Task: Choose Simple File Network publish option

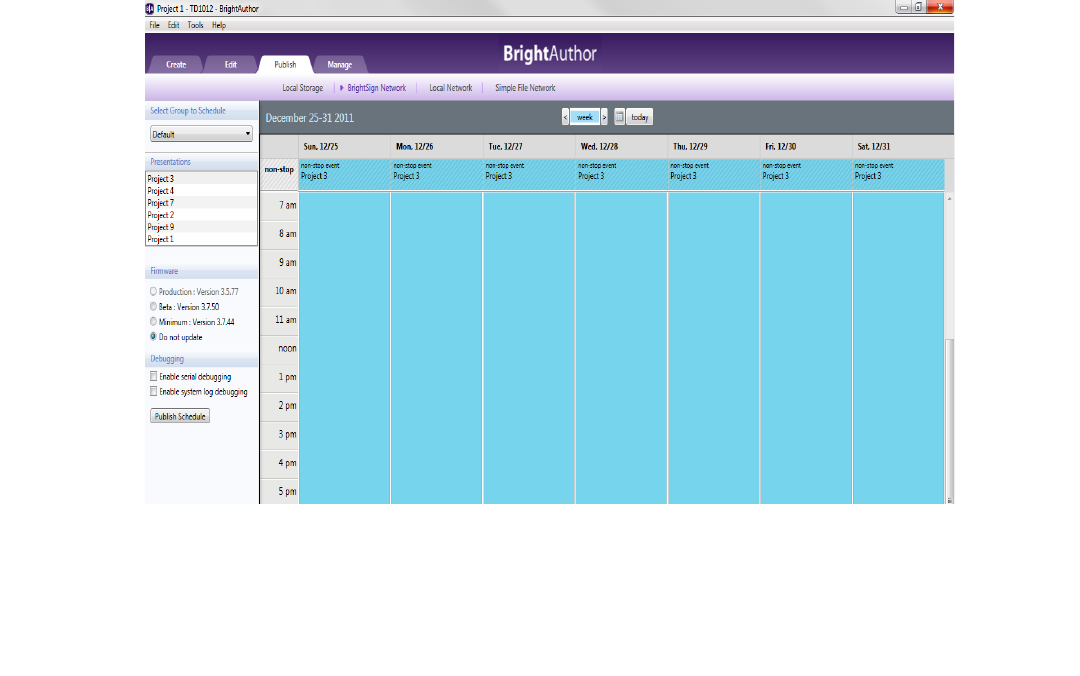Action: [525, 88]
